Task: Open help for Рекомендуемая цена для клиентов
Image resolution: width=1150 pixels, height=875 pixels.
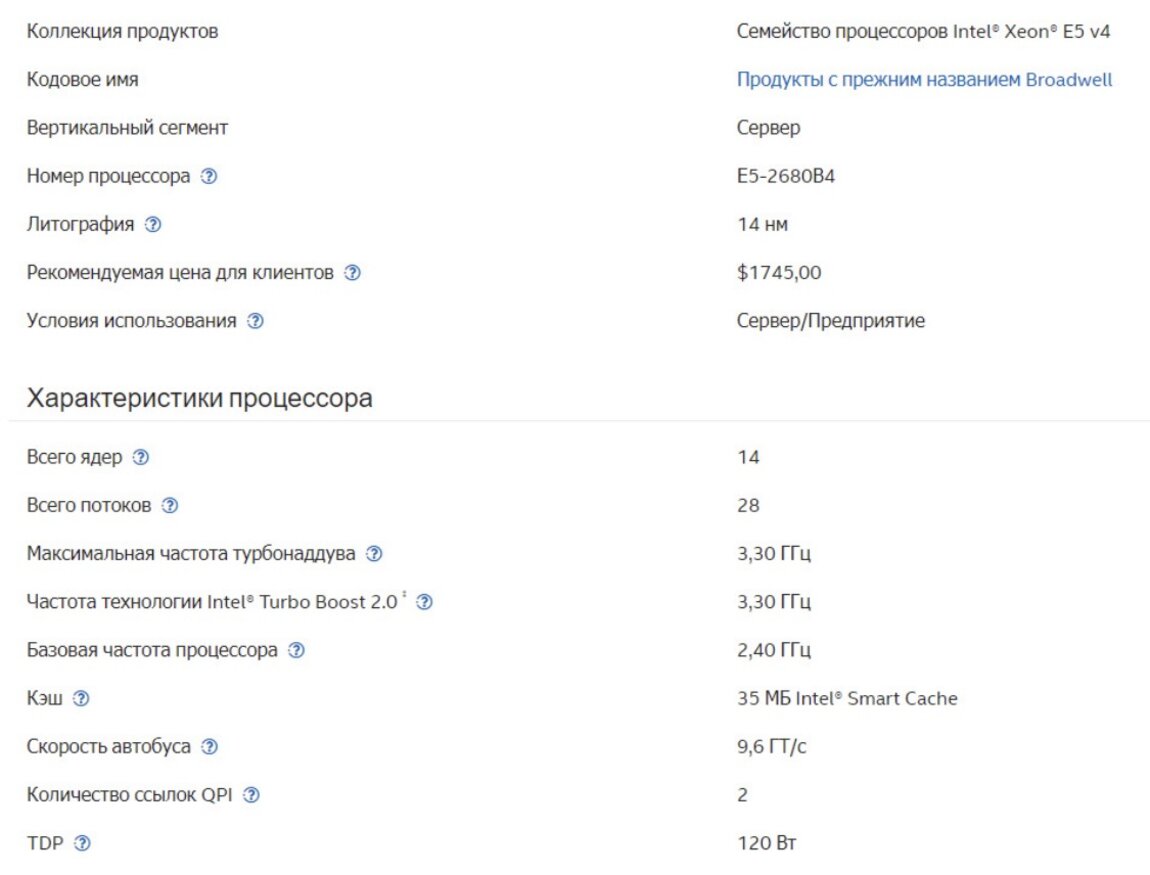Action: click(x=352, y=273)
